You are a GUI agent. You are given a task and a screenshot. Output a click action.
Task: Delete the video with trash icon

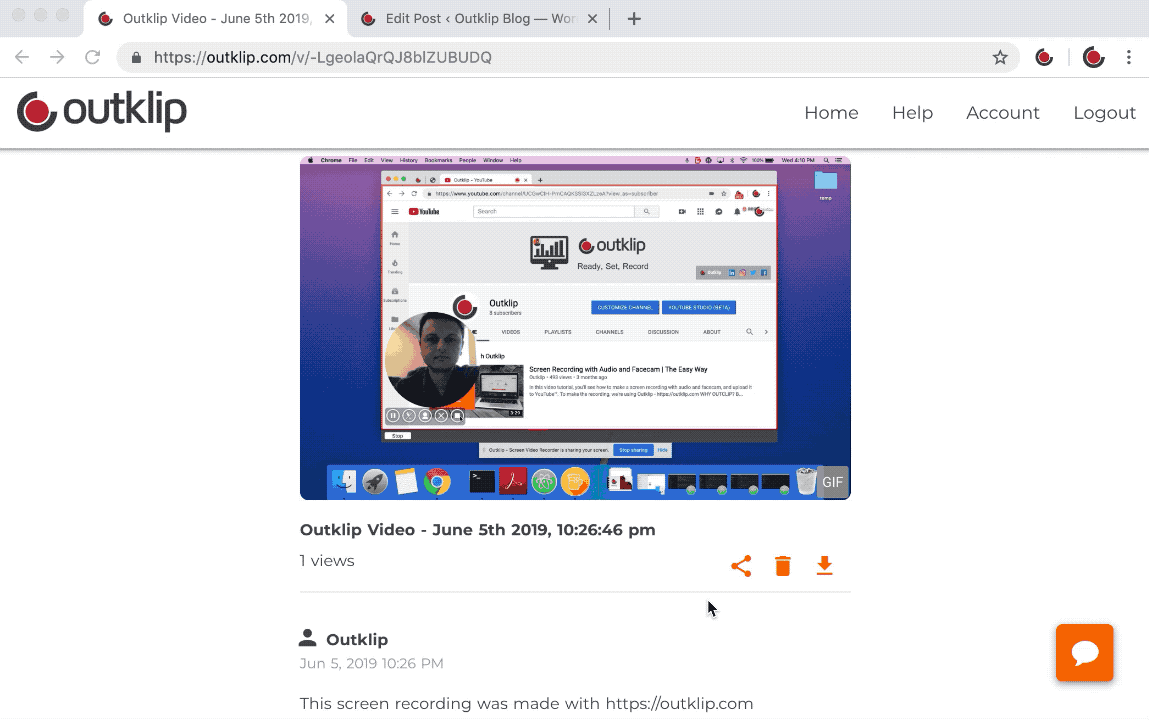(x=783, y=566)
